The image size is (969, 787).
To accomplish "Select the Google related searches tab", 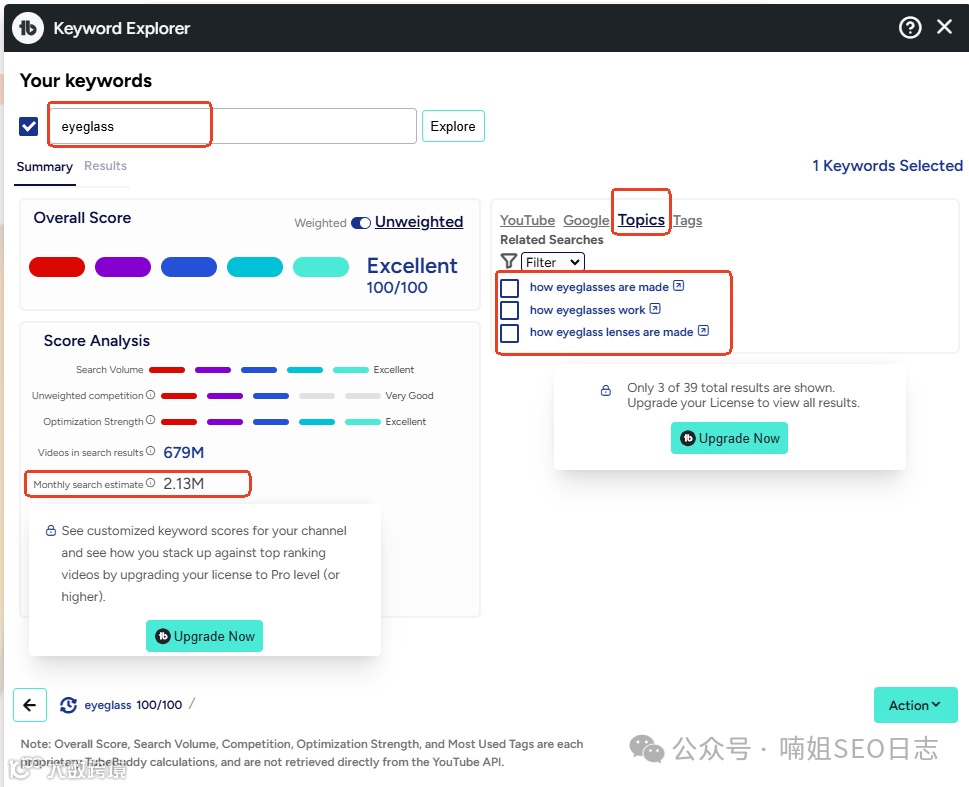I will point(586,220).
